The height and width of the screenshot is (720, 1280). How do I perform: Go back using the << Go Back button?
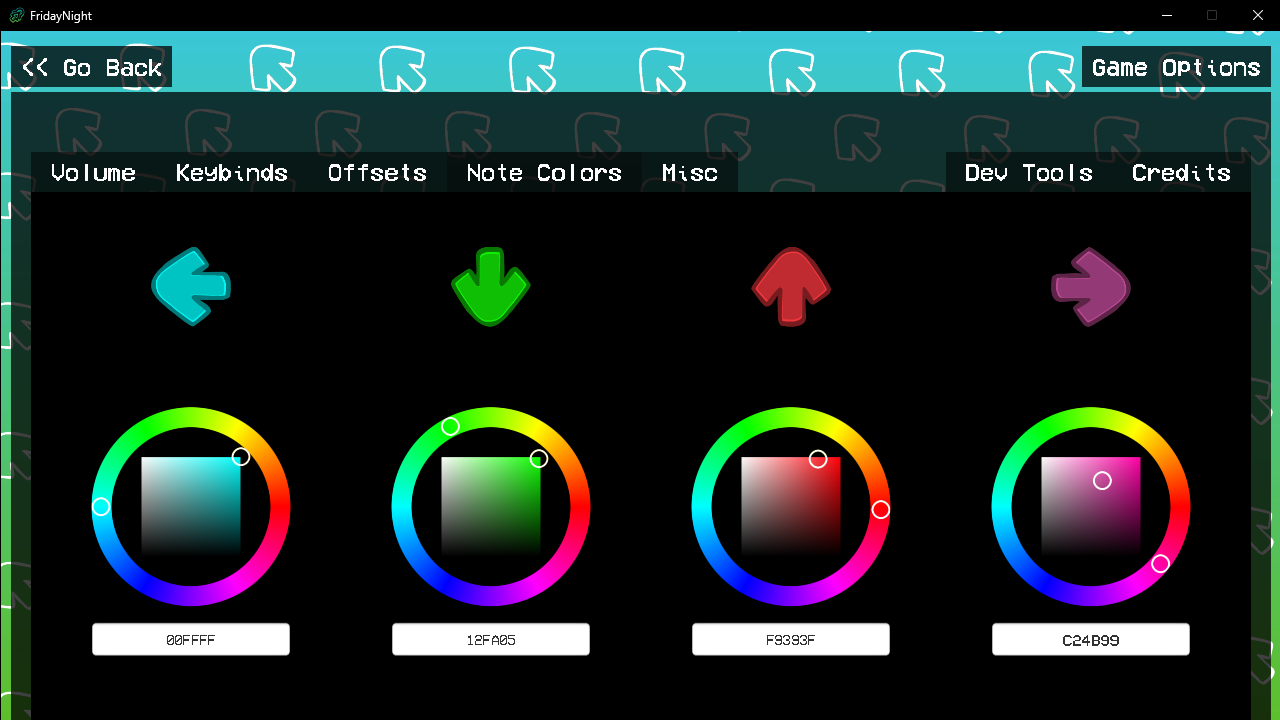point(92,67)
